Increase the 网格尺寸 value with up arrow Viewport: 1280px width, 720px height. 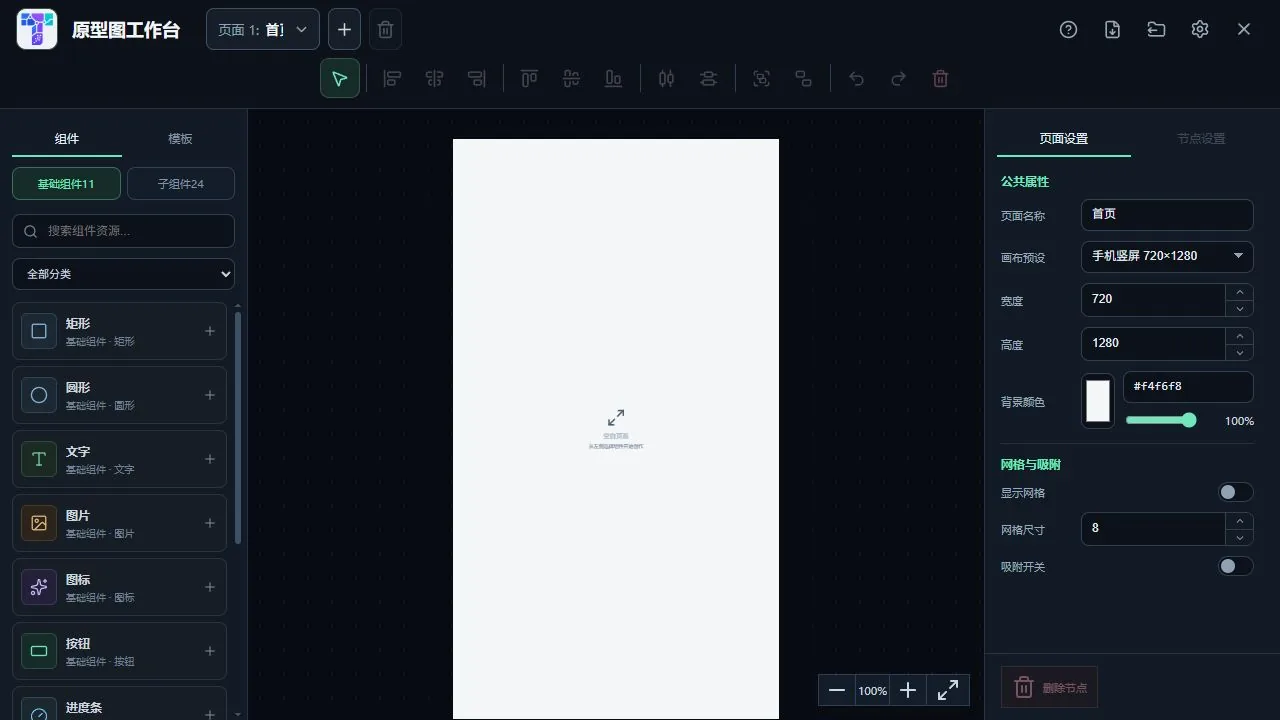coord(1240,521)
